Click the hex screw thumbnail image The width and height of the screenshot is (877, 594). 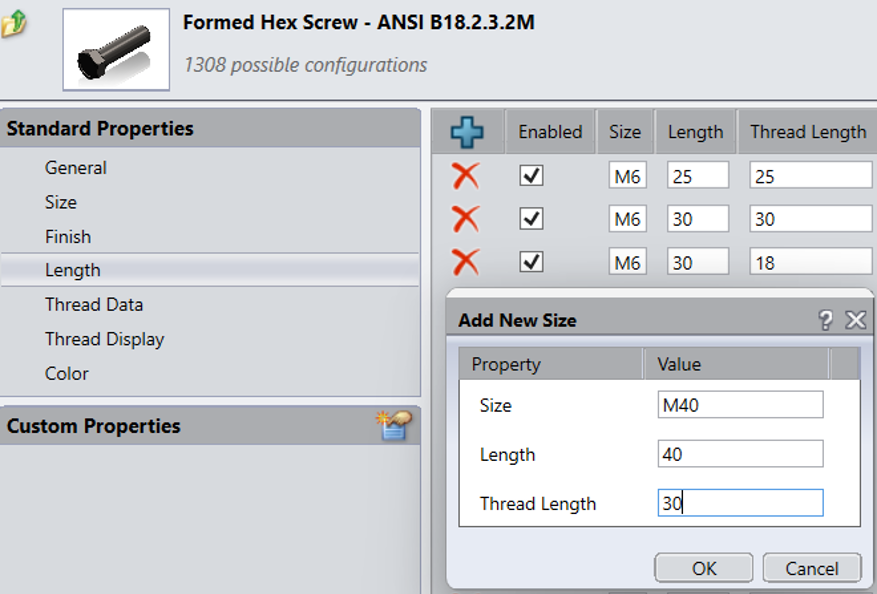(116, 50)
